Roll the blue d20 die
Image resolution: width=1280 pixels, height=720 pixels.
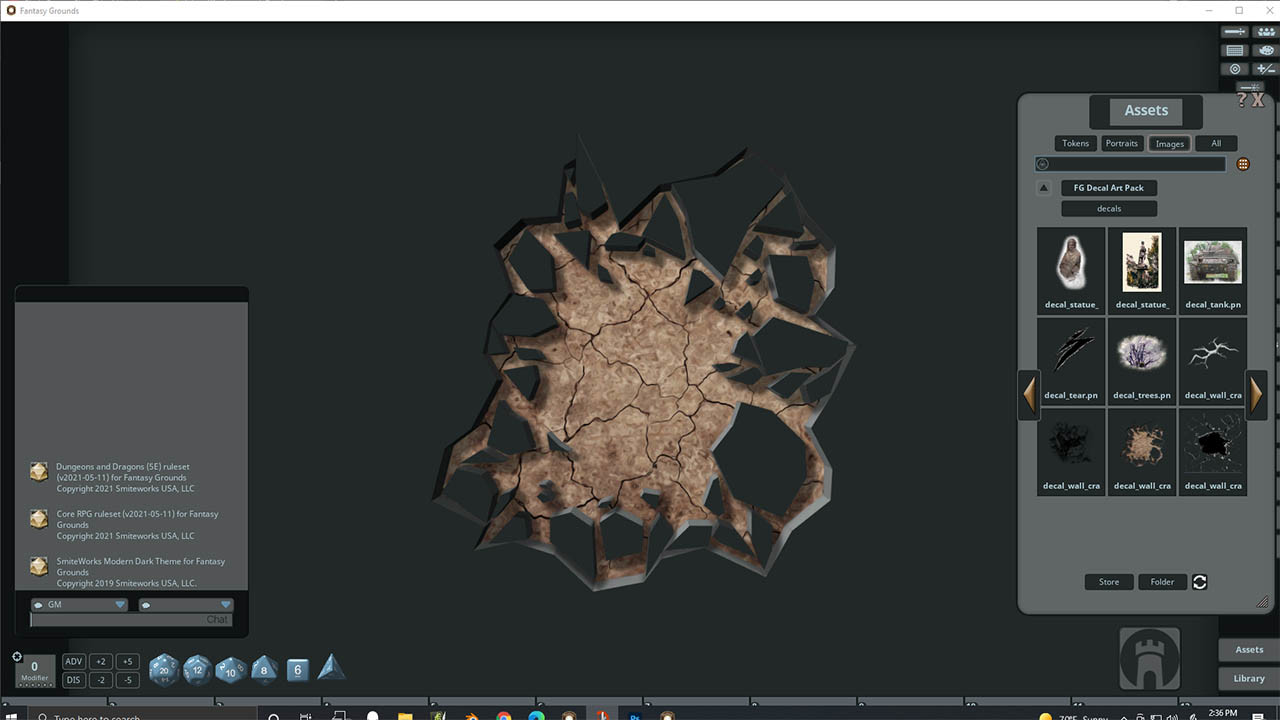pos(163,670)
